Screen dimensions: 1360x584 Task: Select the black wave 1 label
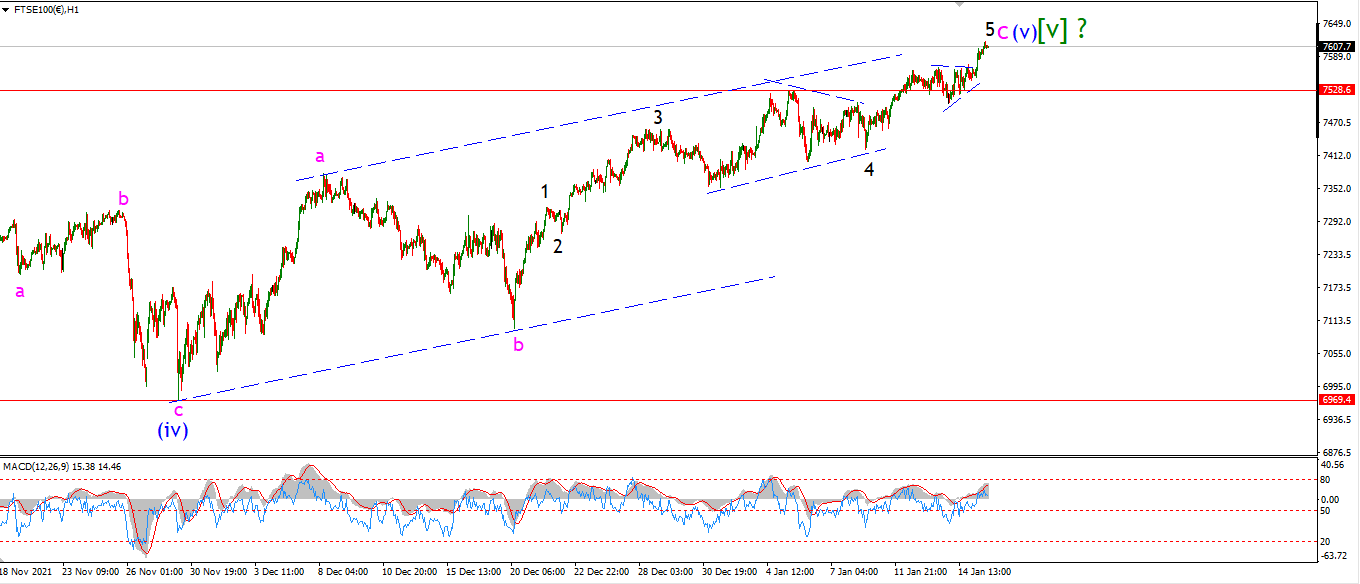coord(545,191)
